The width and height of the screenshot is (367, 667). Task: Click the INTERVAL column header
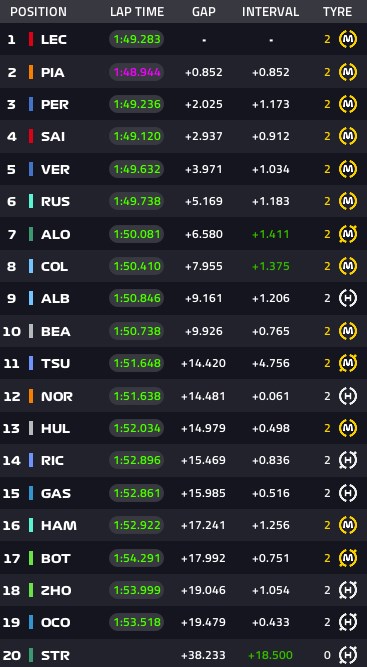point(270,11)
